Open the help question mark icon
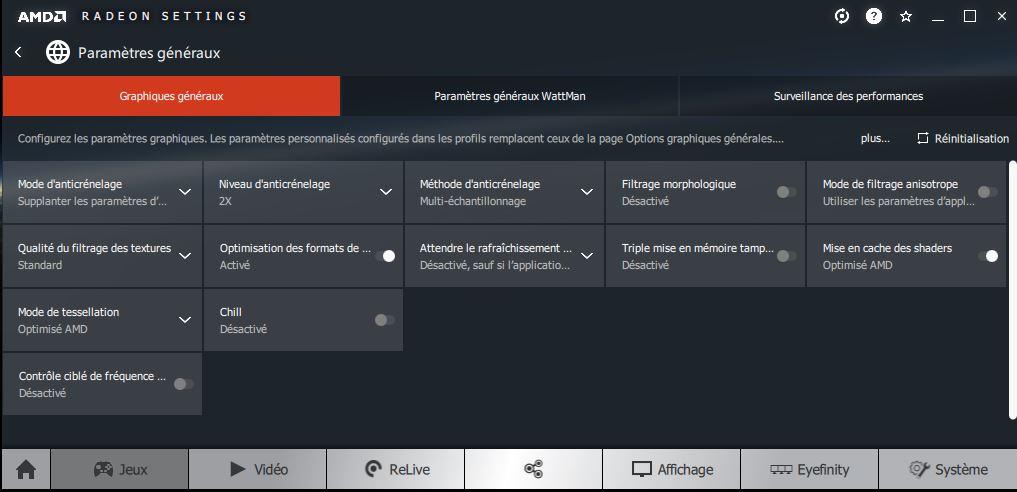The image size is (1017, 492). click(874, 17)
